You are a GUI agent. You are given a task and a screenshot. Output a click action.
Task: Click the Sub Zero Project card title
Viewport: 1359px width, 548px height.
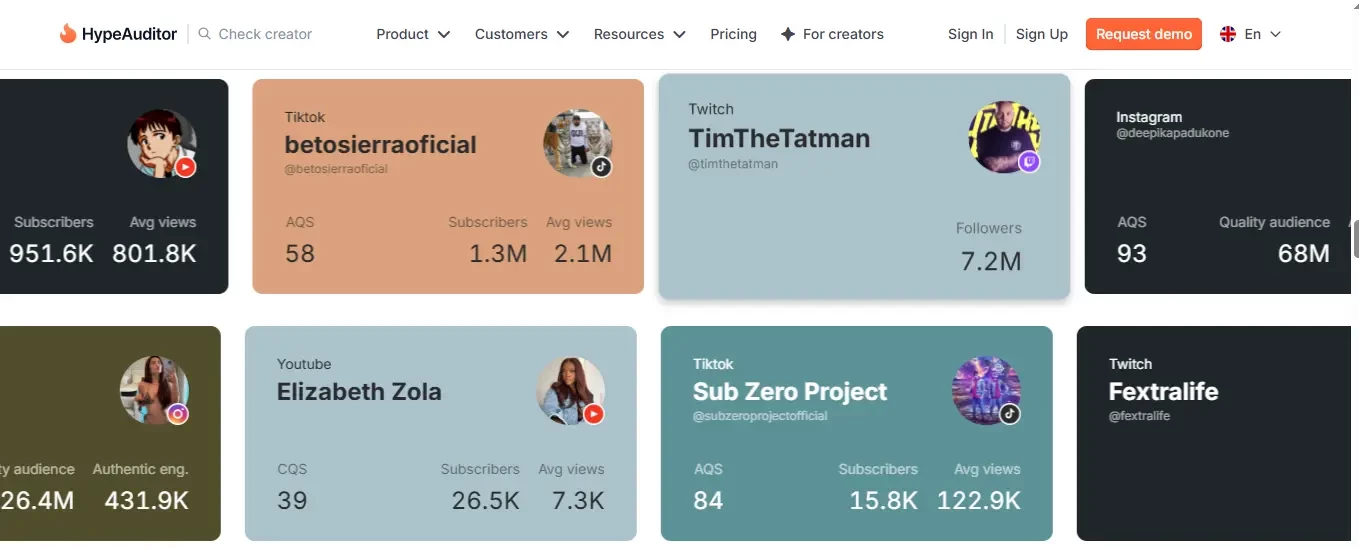[790, 391]
